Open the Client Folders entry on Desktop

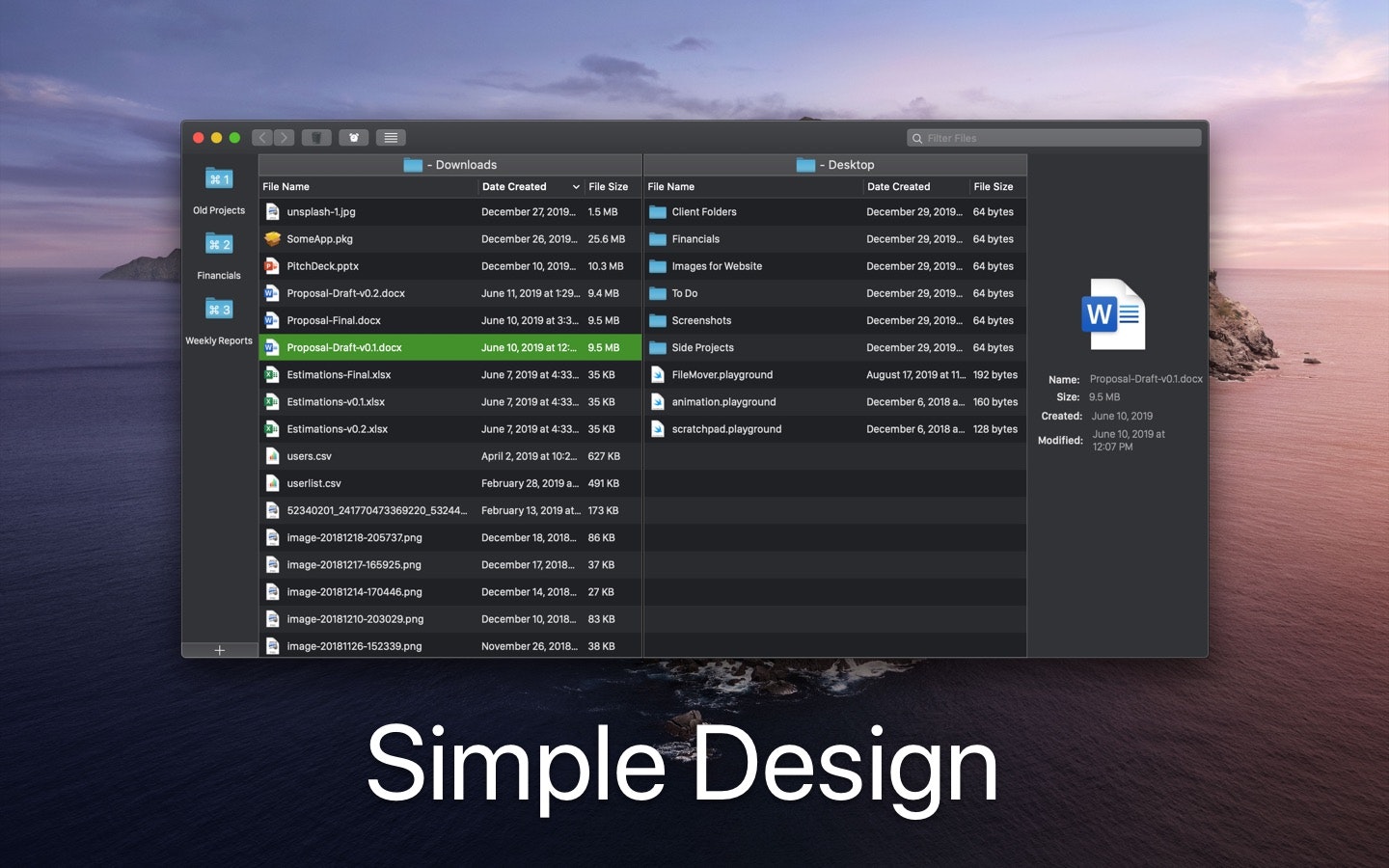click(705, 211)
